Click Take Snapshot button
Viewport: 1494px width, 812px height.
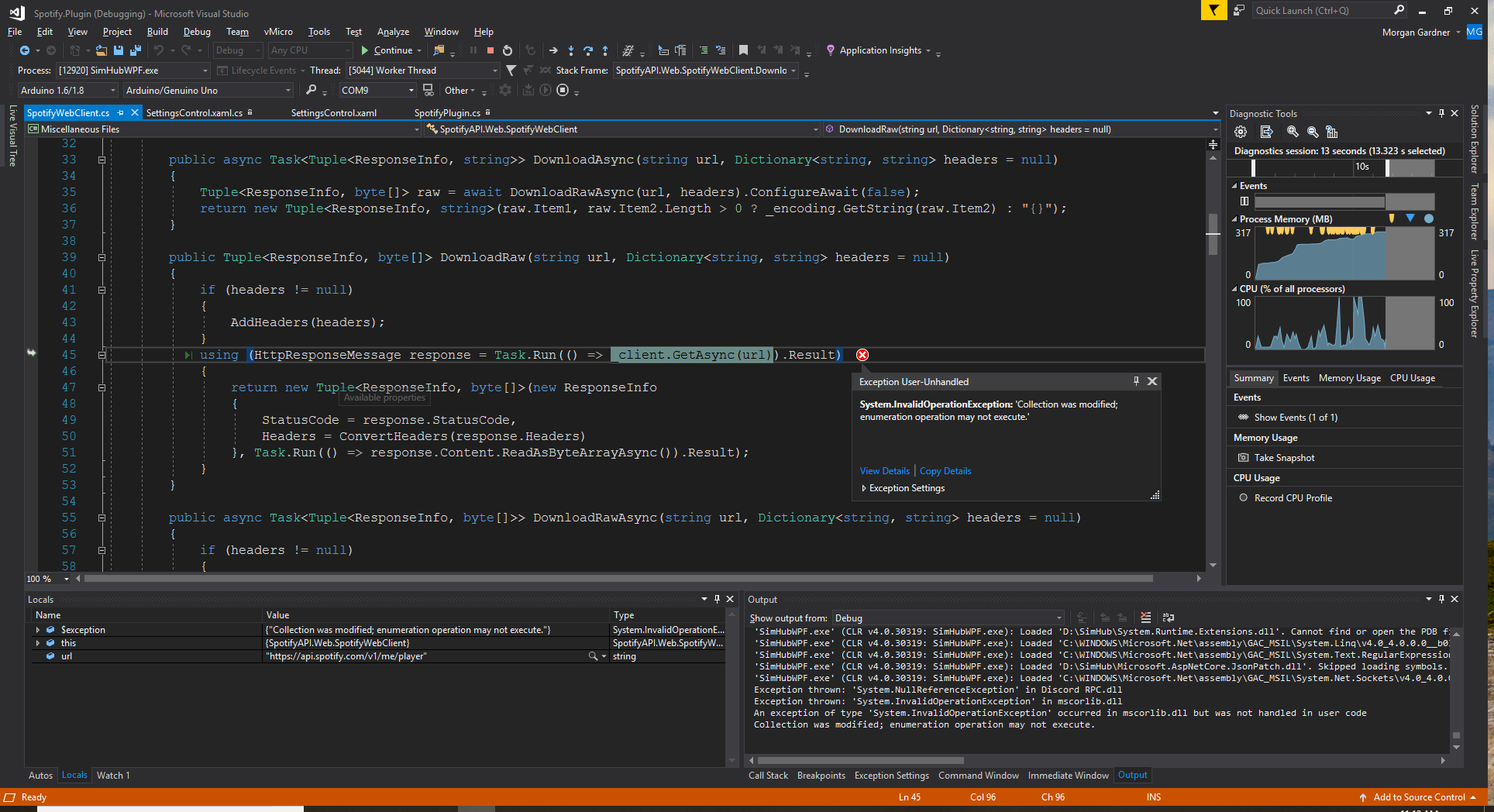click(x=1276, y=458)
